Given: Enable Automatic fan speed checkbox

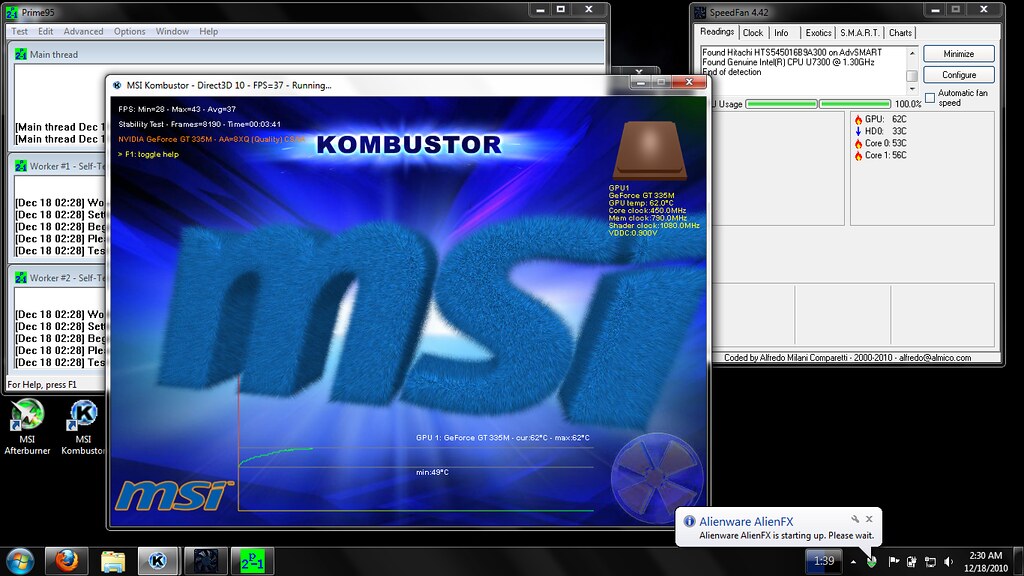Looking at the screenshot, I should point(930,98).
